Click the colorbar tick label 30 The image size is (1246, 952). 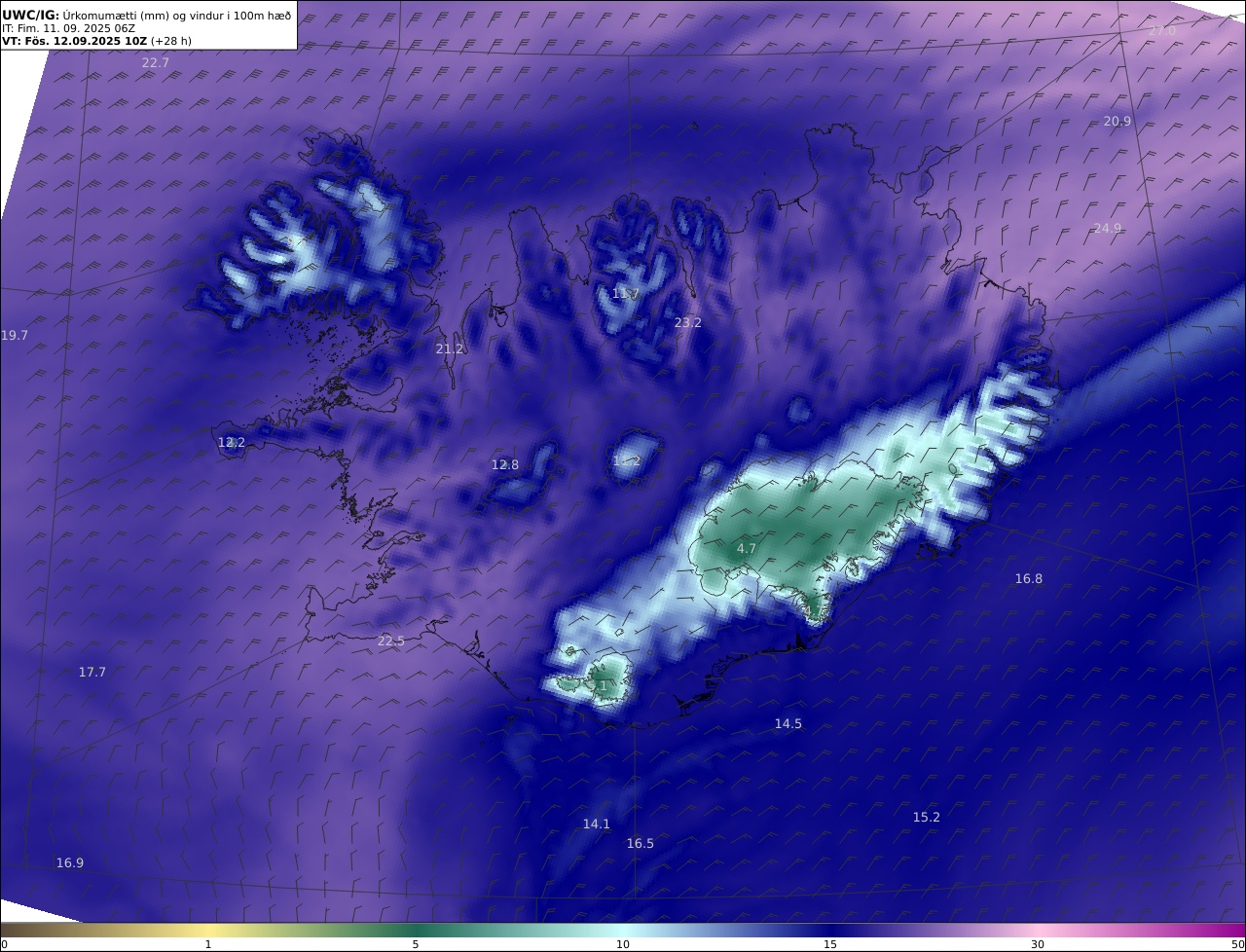point(1038,944)
